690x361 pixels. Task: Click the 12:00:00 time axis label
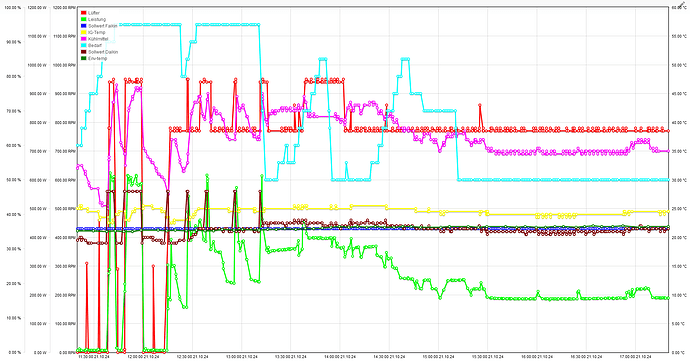point(143,357)
